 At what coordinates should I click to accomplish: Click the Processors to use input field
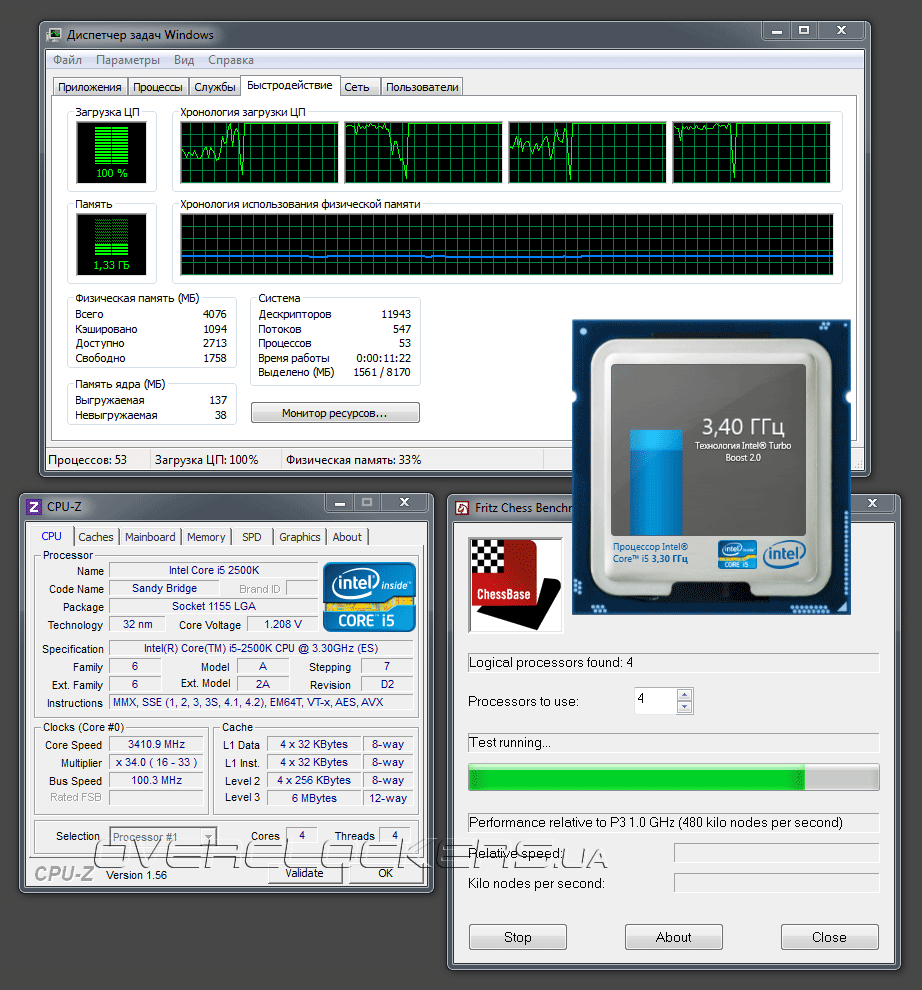click(x=656, y=700)
